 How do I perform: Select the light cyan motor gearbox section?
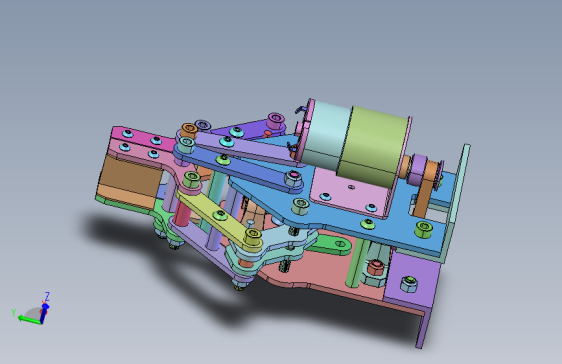coord(327,134)
